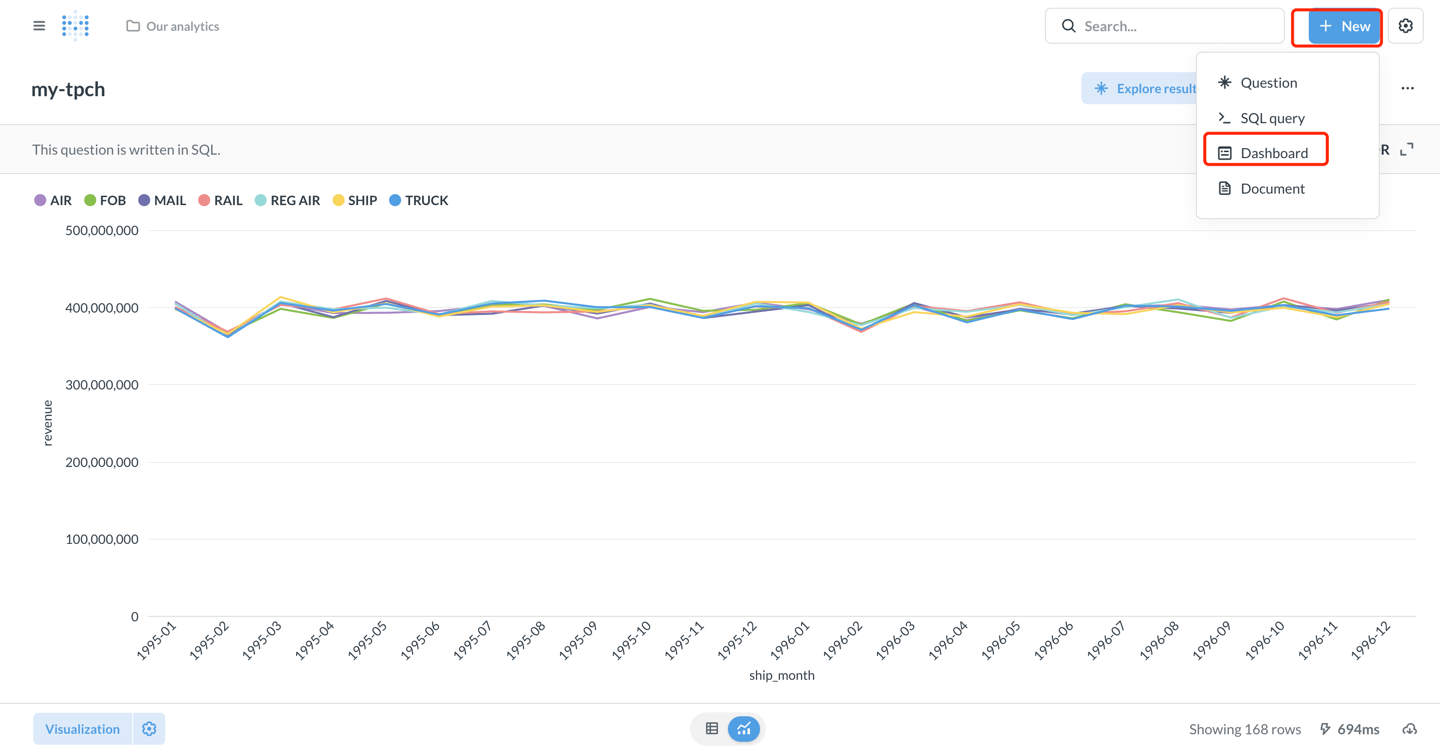The image size is (1440, 754).
Task: Choose Dashboard from the New menu
Action: [x=1266, y=151]
